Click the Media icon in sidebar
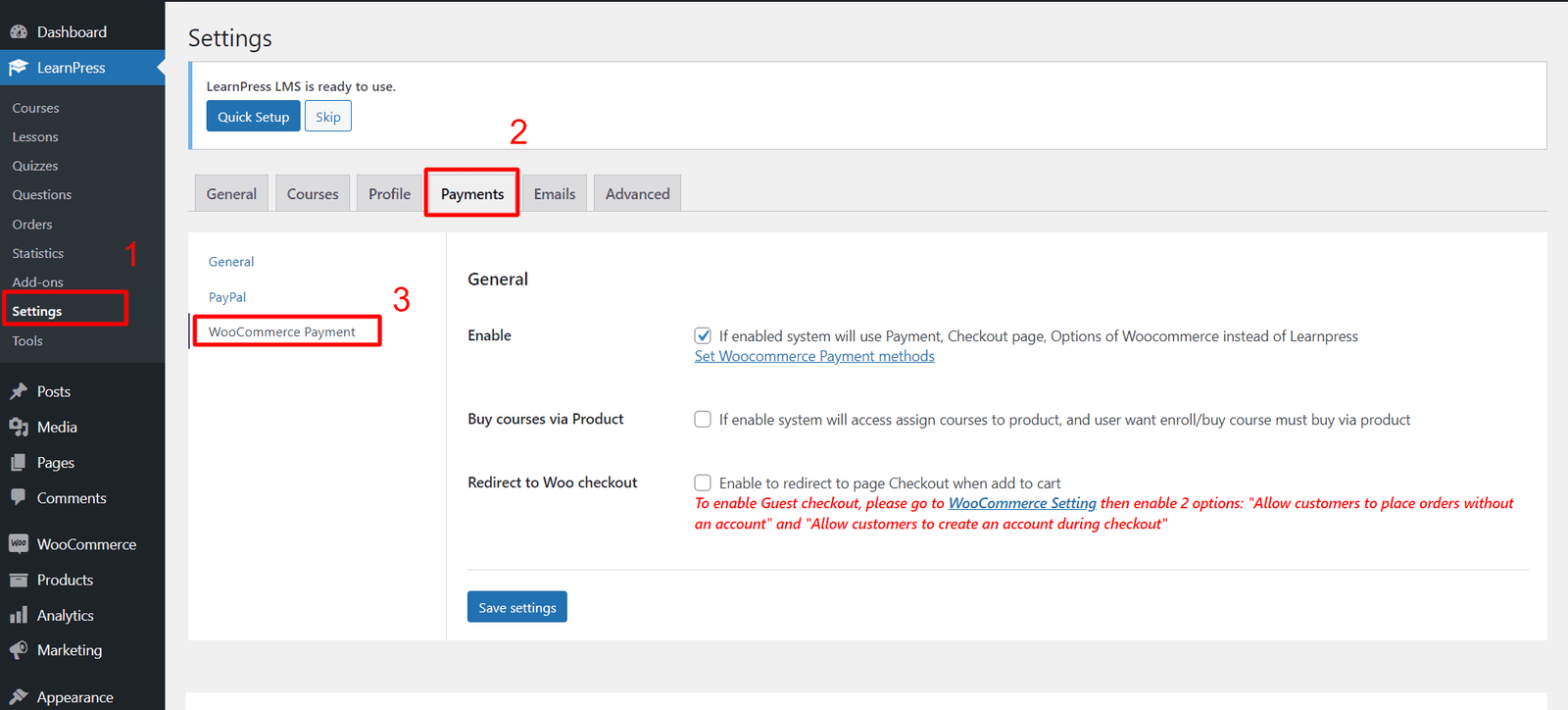Screen dimensions: 1568x710 (19, 428)
